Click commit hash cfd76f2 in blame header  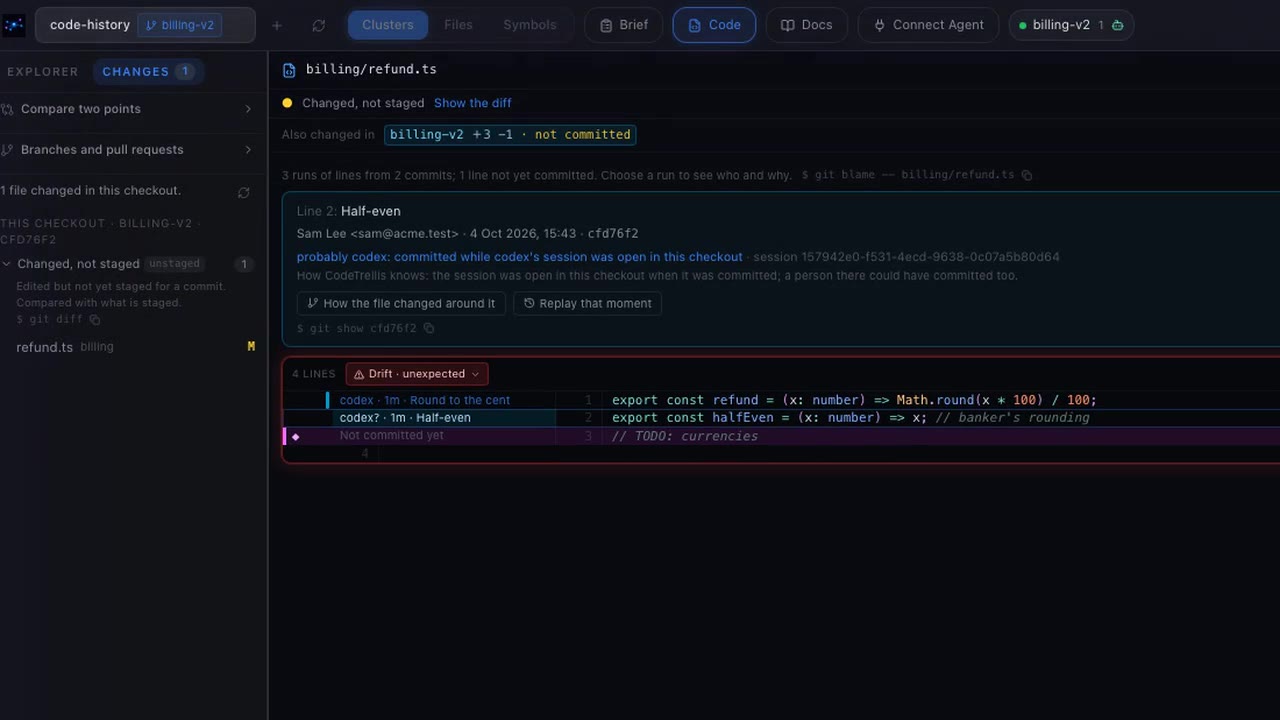(613, 234)
